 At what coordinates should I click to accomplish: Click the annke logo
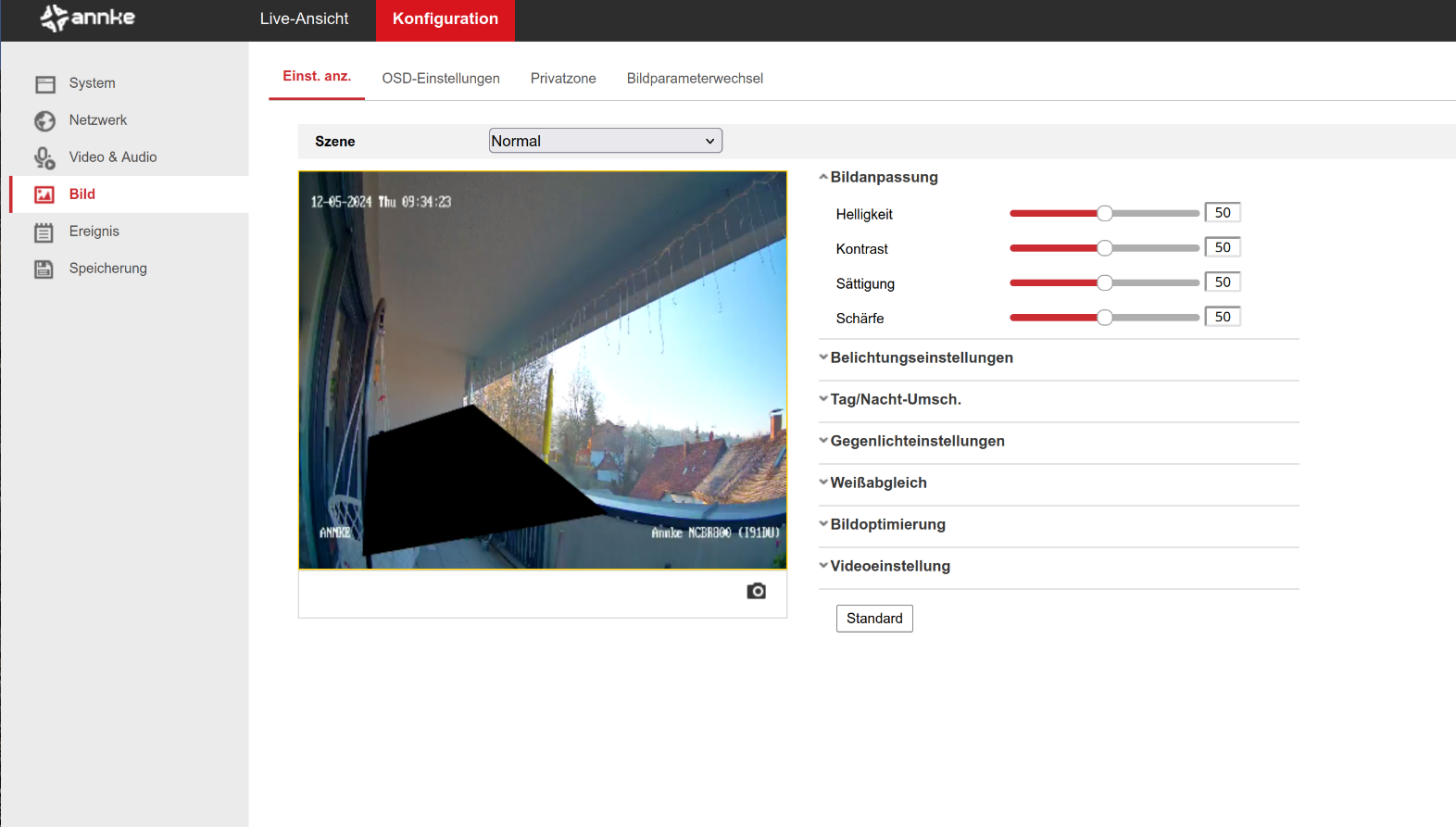point(88,18)
